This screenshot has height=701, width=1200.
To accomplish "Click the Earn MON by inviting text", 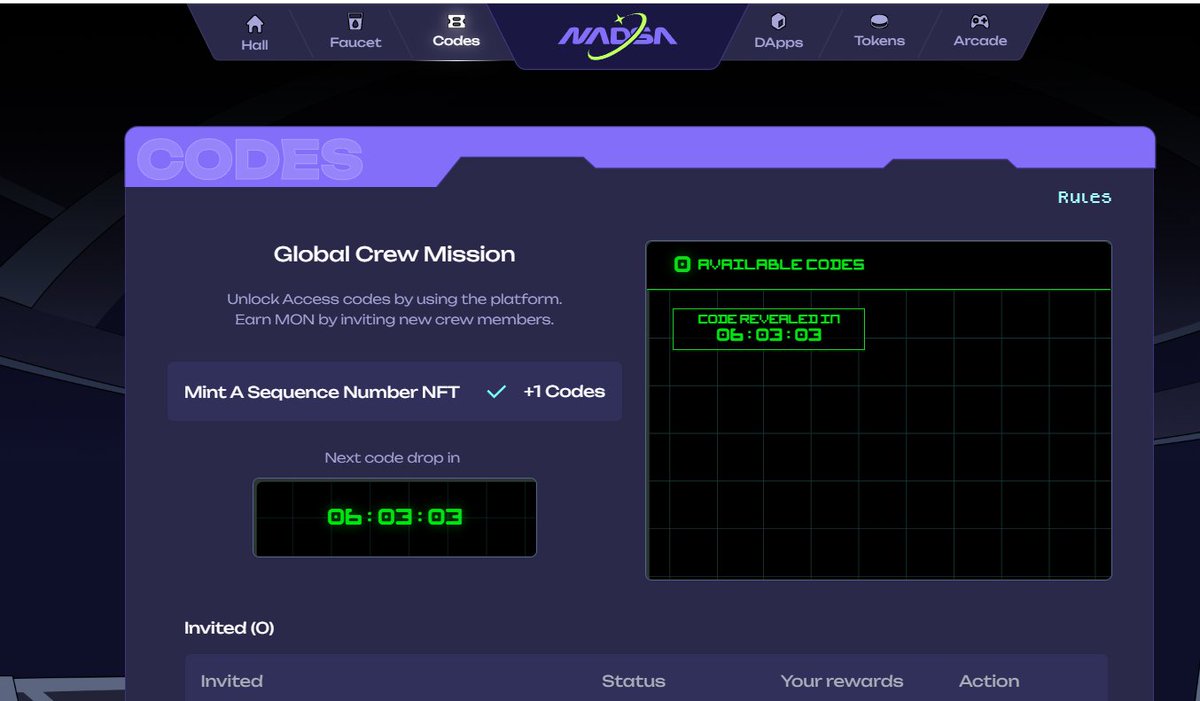I will 394,320.
